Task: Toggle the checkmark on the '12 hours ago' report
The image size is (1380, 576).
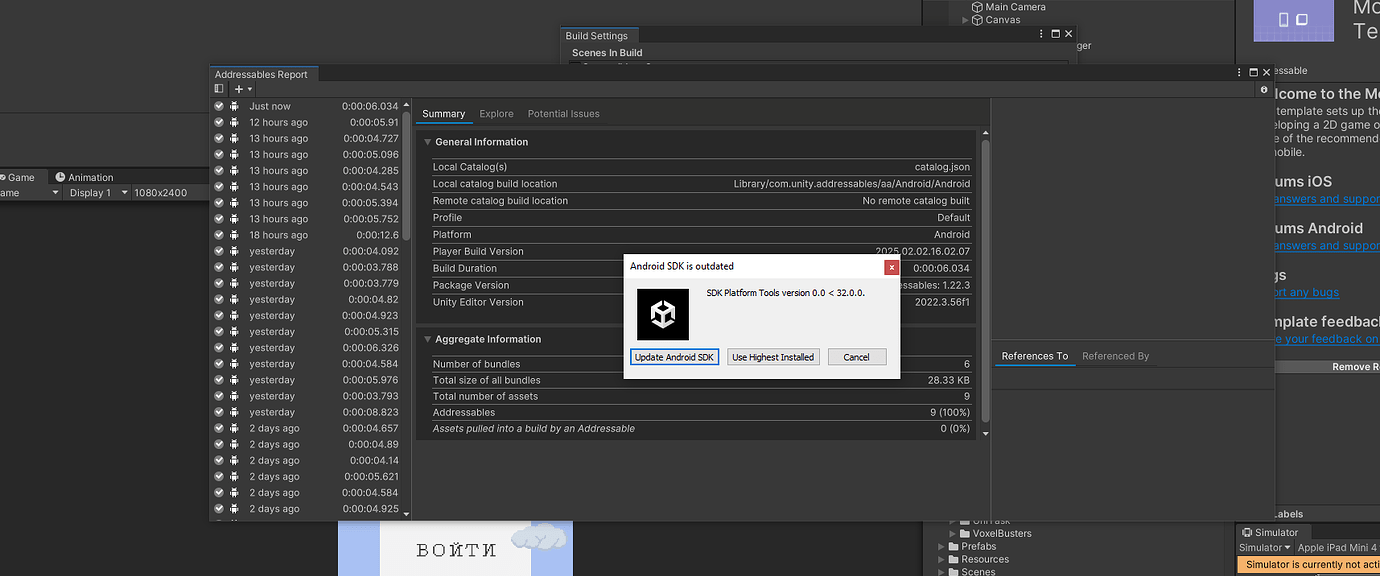Action: click(218, 121)
